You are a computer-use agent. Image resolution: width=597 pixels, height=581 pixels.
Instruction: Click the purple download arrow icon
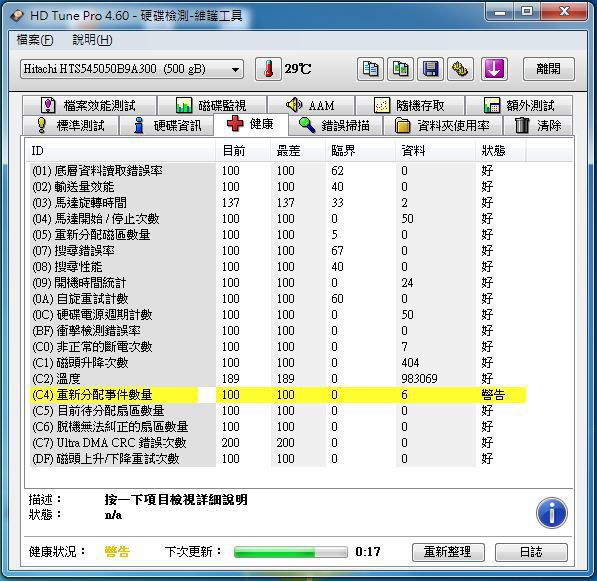(x=494, y=69)
